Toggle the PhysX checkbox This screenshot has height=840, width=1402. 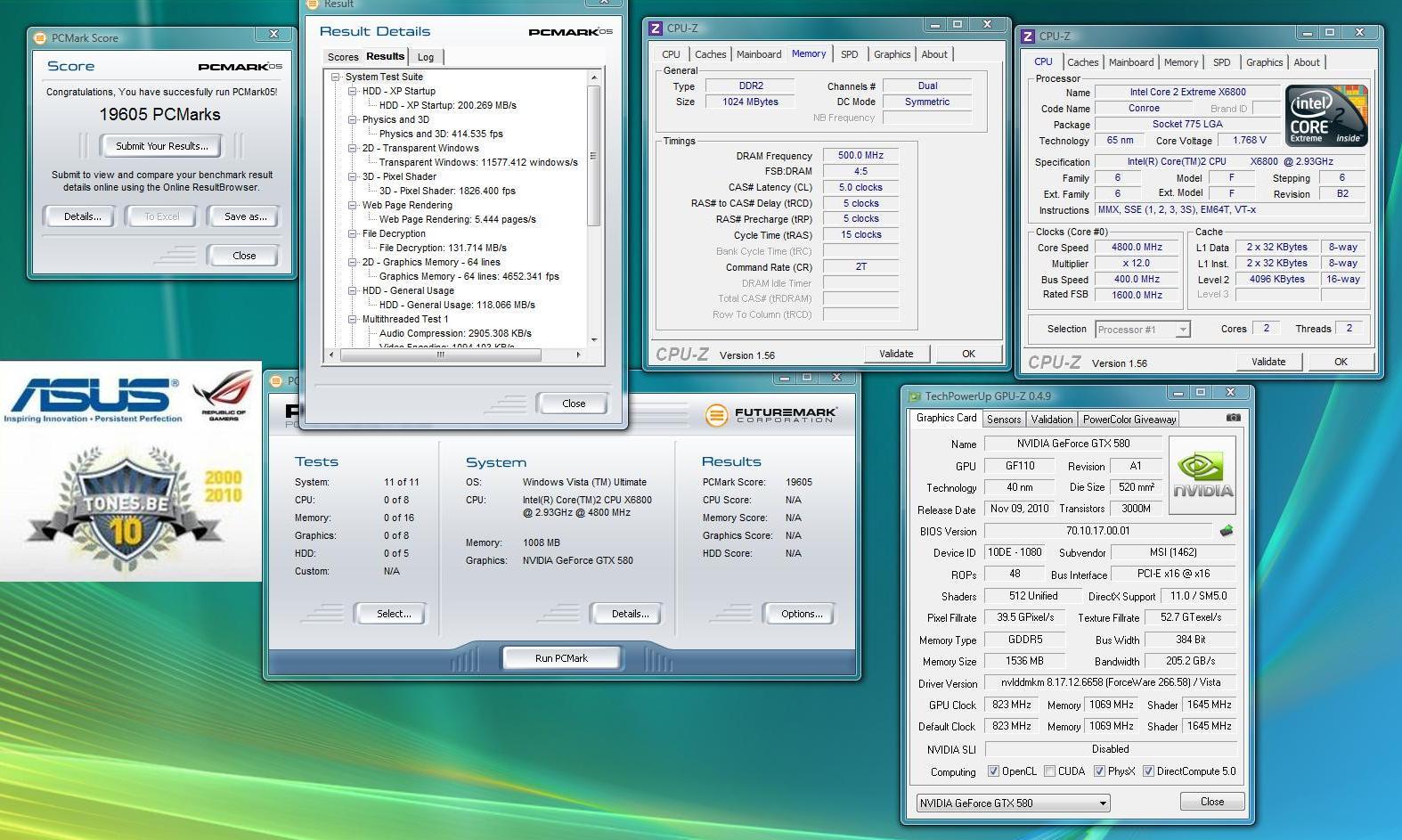(x=1099, y=771)
